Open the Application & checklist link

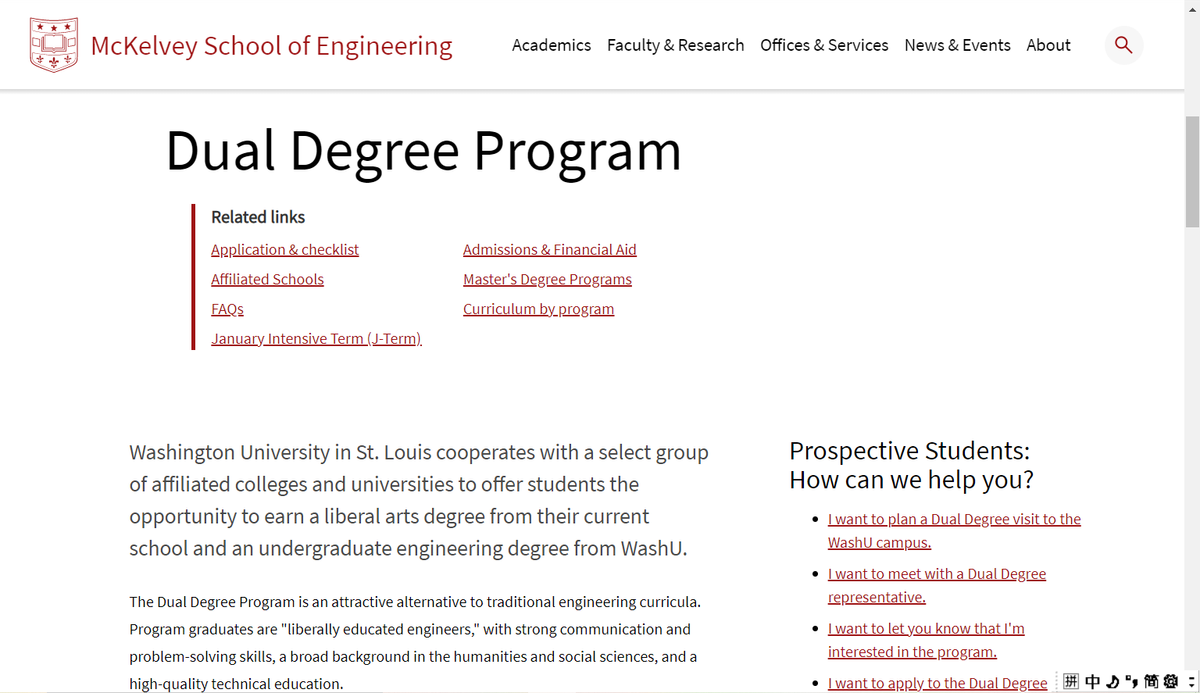click(x=285, y=250)
